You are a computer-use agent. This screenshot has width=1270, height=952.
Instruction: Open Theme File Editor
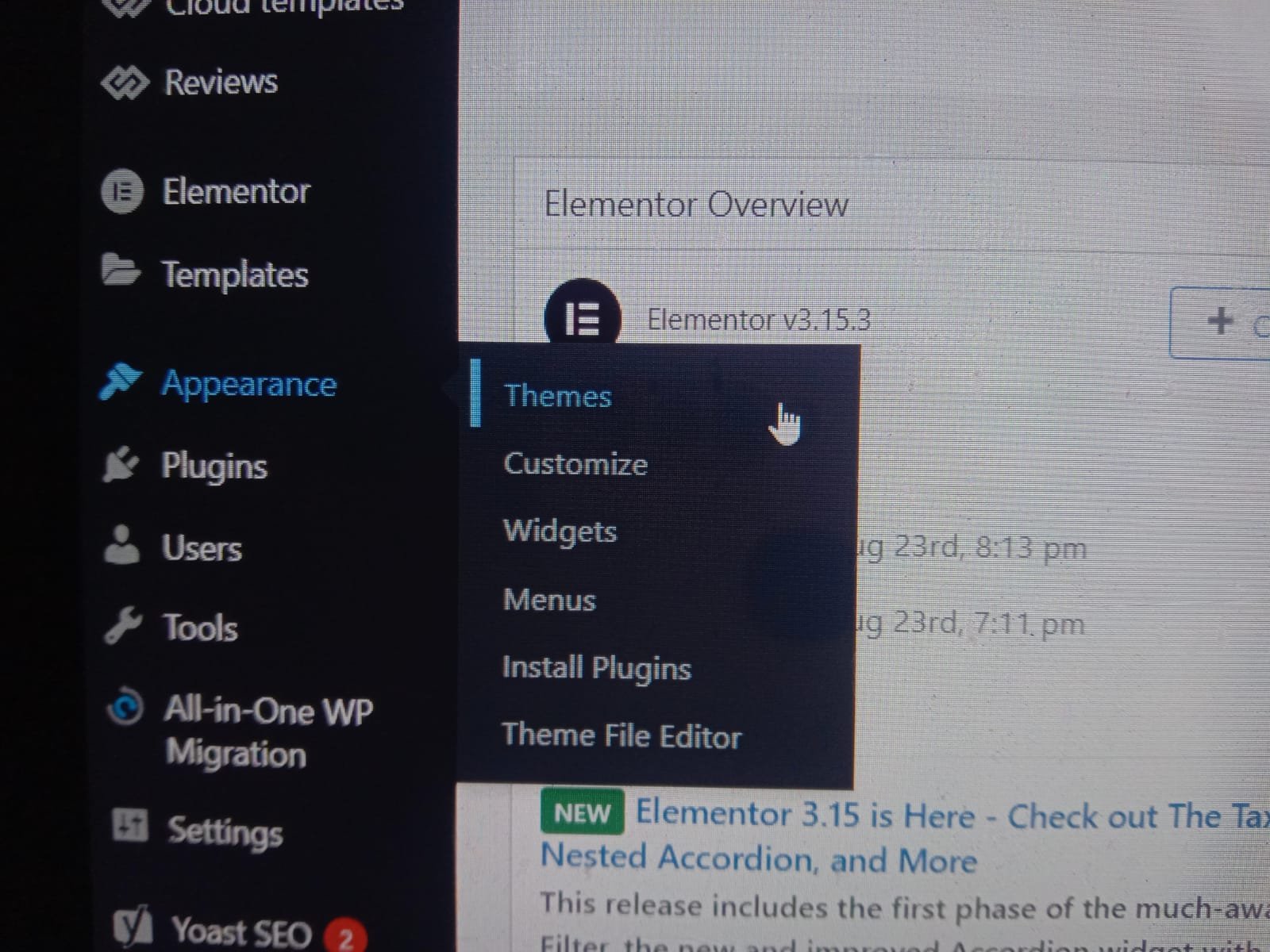pyautogui.click(x=621, y=736)
